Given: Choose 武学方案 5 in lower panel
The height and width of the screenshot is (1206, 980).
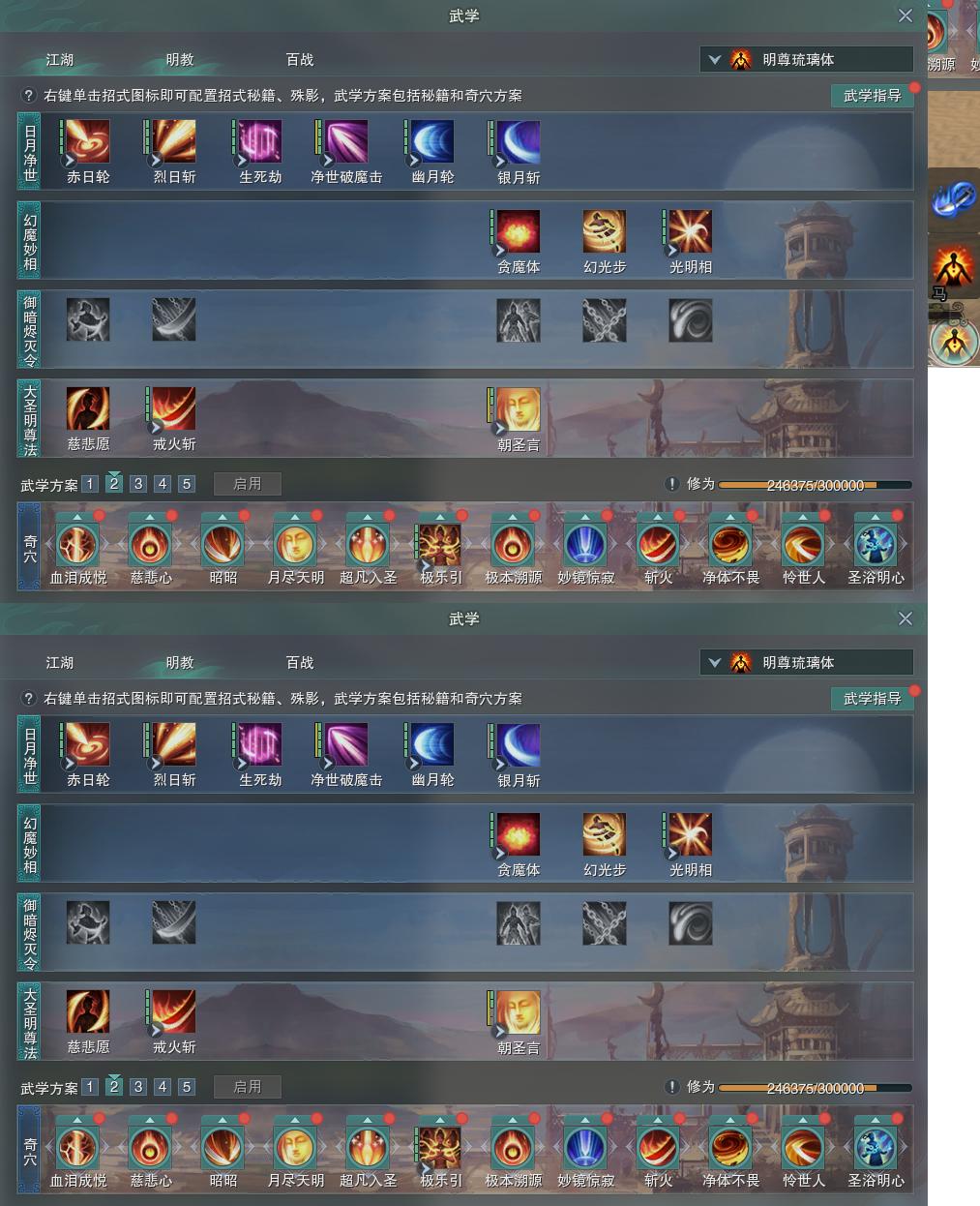Looking at the screenshot, I should click(x=187, y=1087).
